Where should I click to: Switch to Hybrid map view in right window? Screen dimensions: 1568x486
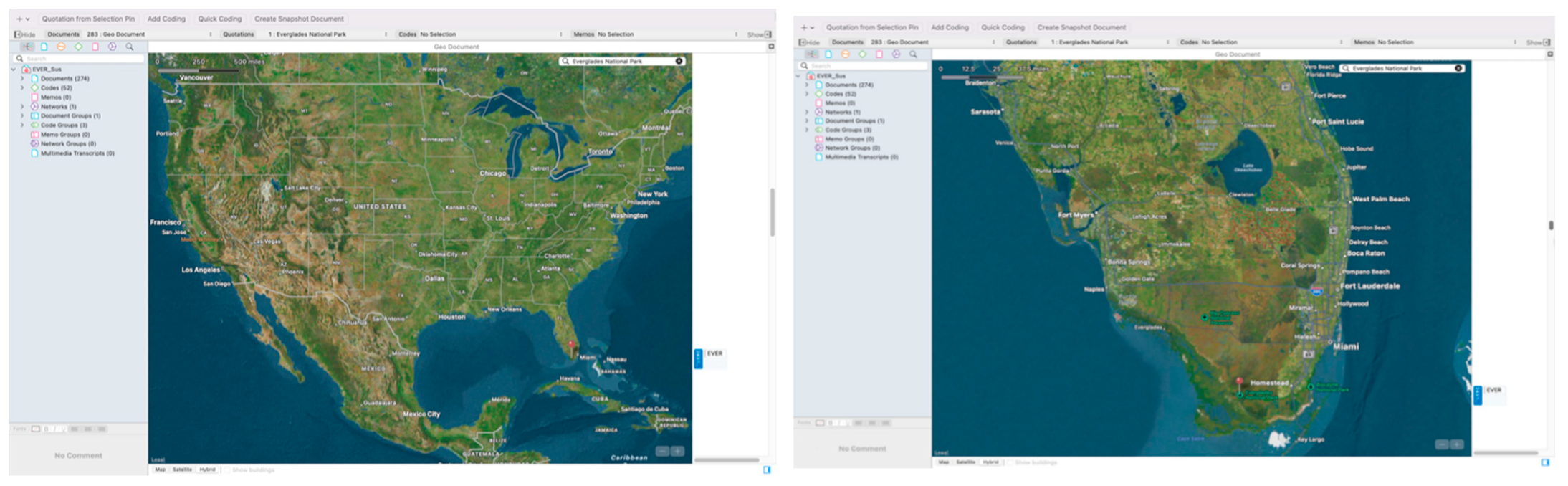990,462
